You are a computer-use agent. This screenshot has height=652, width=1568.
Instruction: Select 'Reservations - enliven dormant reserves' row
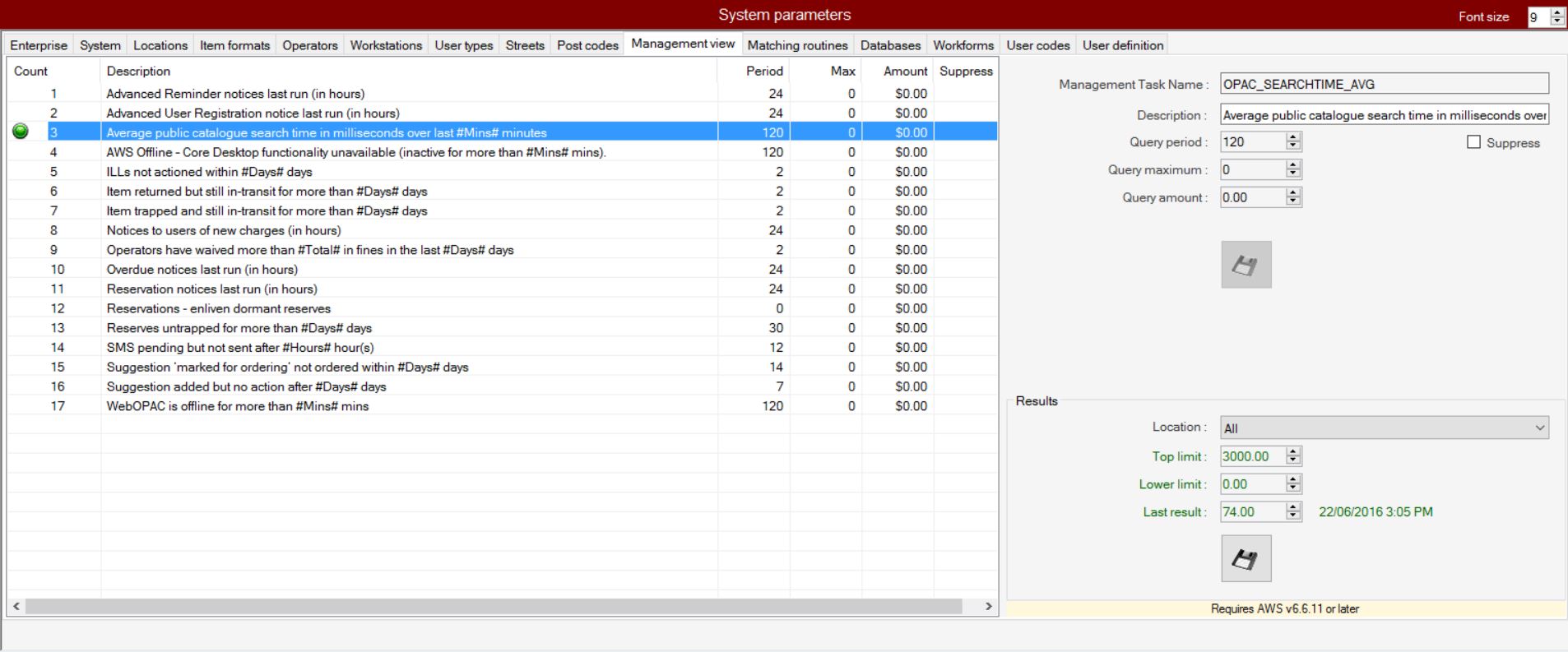tap(503, 308)
